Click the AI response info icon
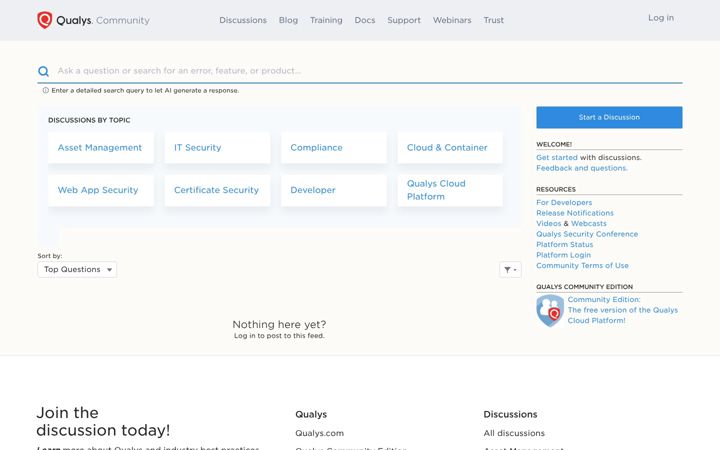 45,90
